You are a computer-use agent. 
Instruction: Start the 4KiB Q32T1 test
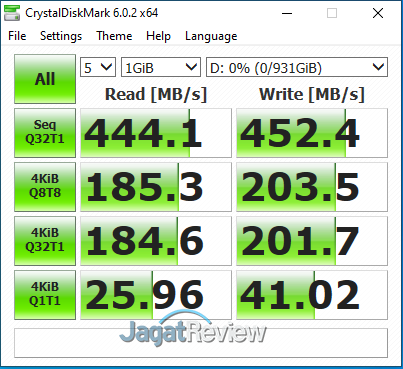pos(45,241)
